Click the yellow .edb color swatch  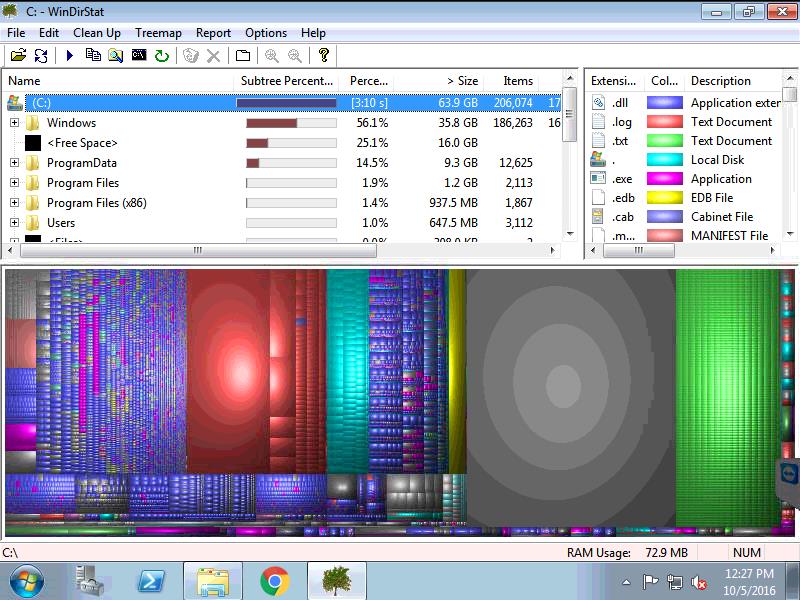tap(665, 197)
